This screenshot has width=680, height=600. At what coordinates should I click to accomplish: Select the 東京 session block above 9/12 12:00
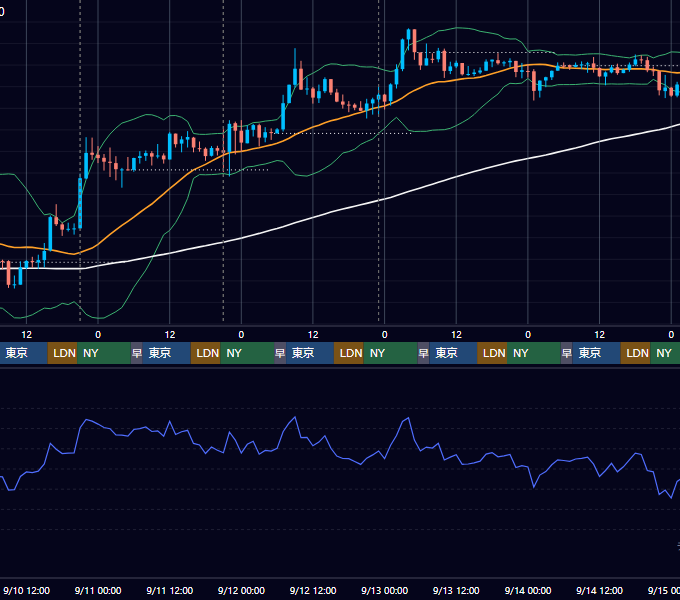tap(310, 353)
